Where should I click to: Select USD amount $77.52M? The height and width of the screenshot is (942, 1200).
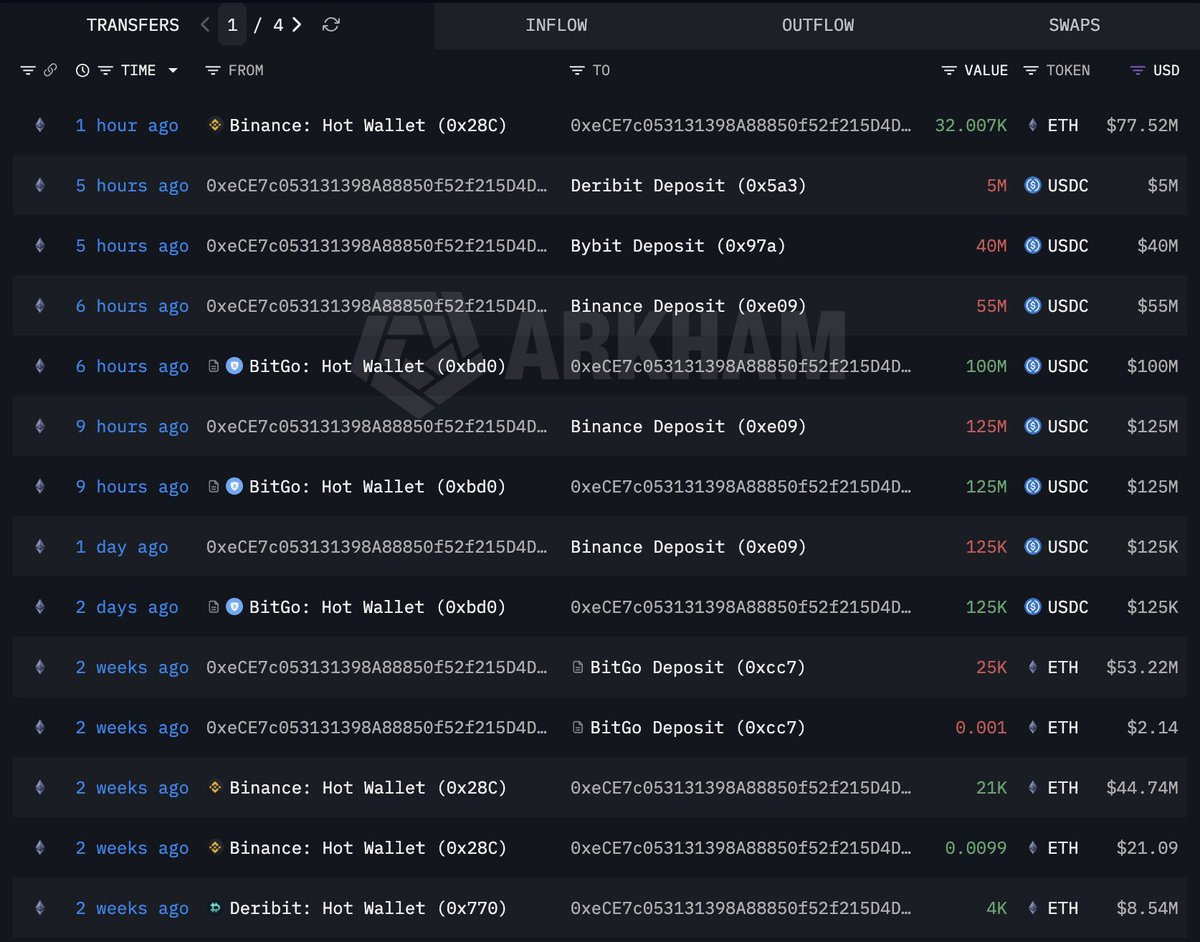[x=1142, y=125]
